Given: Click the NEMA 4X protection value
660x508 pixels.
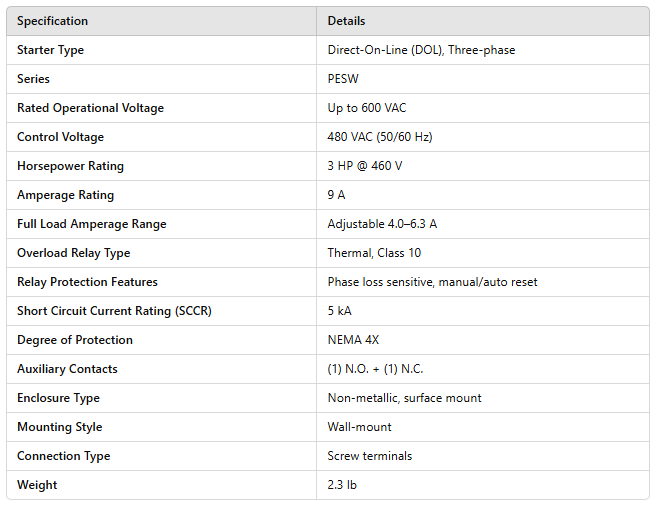Looking at the screenshot, I should point(352,340).
